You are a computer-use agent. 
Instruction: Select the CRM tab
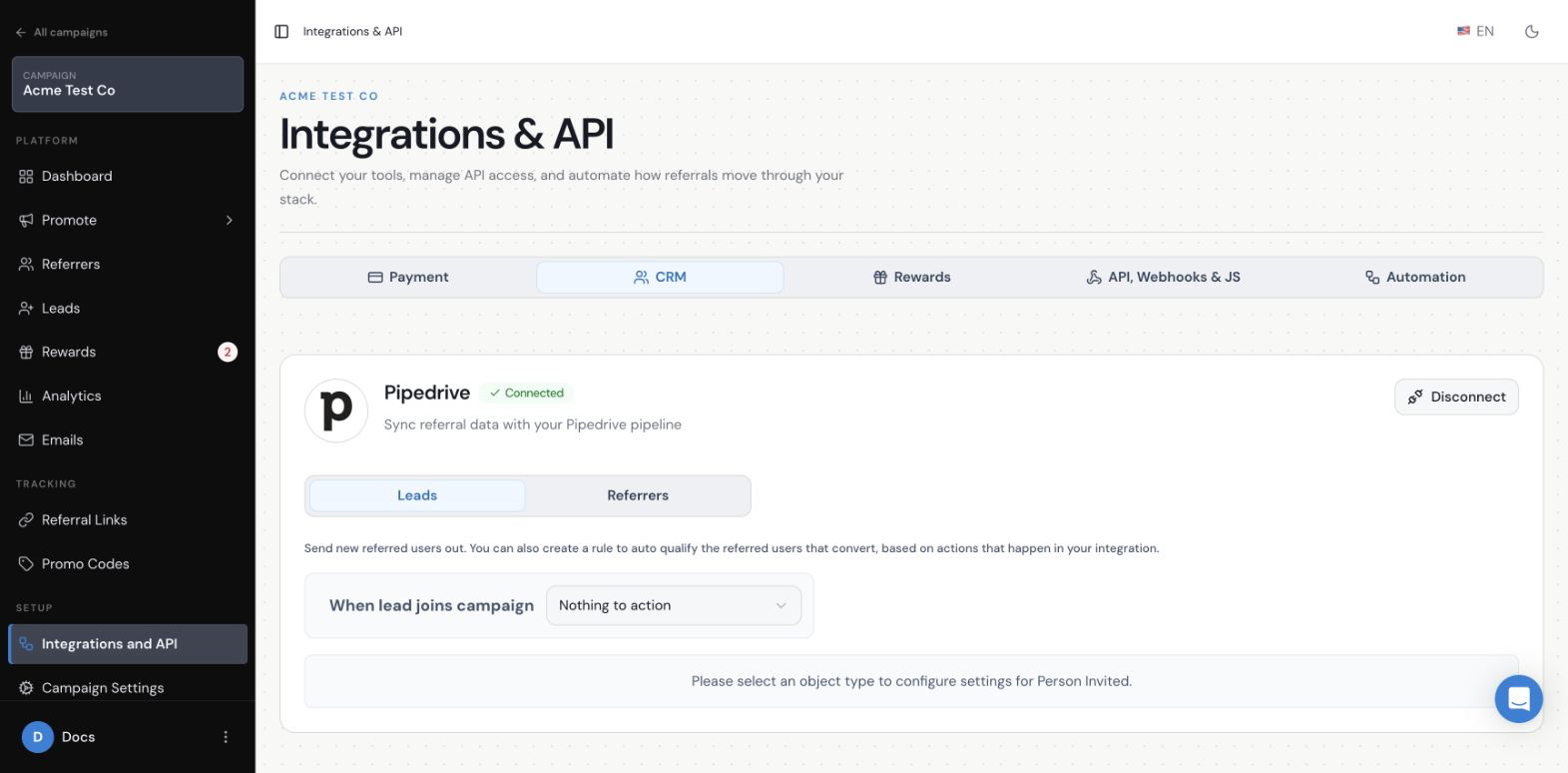(660, 277)
